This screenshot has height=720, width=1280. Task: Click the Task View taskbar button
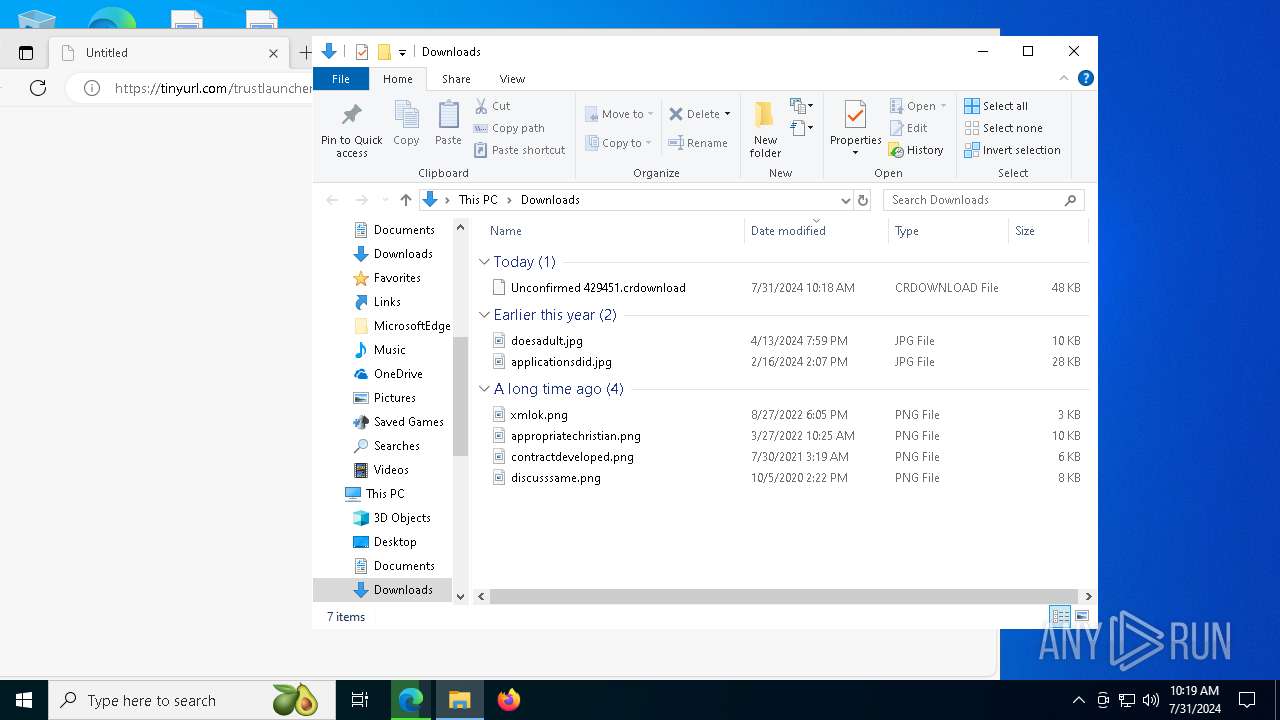click(x=360, y=700)
